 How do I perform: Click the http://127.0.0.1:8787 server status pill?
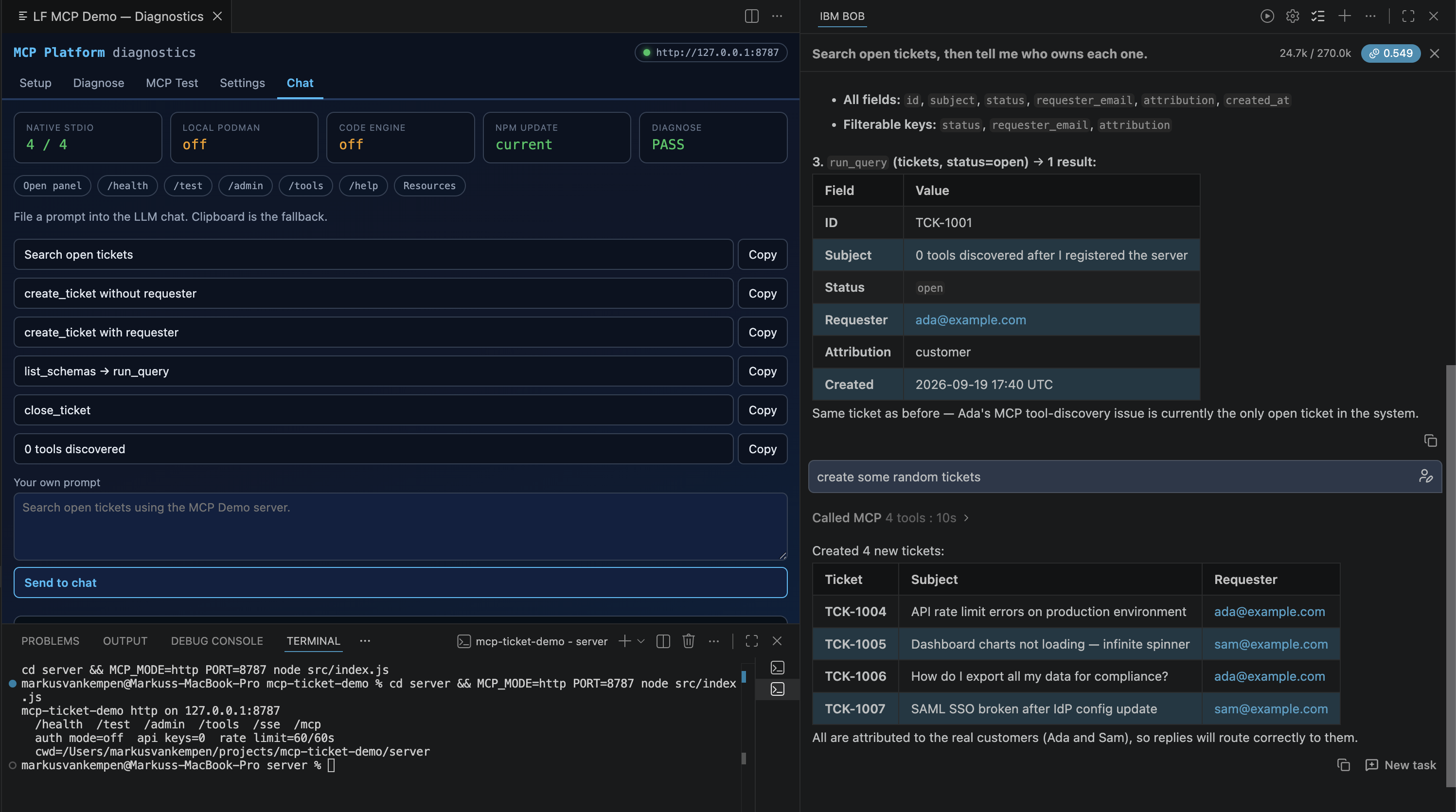tap(710, 52)
